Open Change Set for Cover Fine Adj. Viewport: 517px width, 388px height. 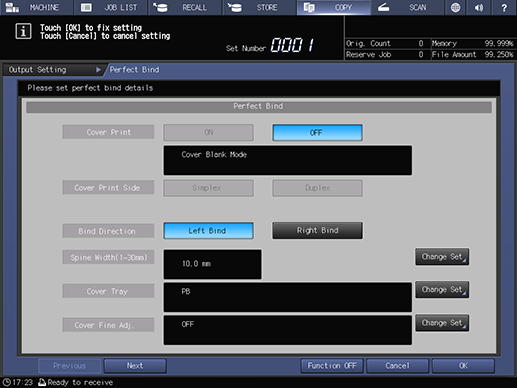tap(442, 323)
